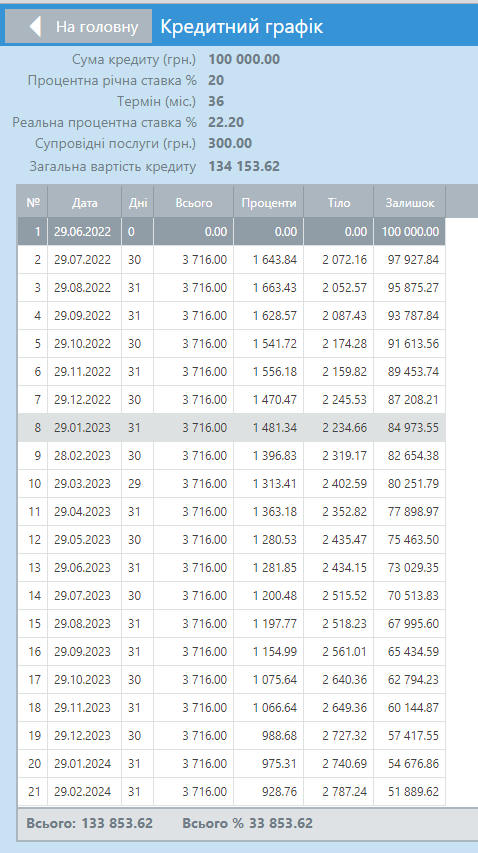Viewport: 478px width, 853px height.
Task: Click total credit cost 134 153.62
Action: point(244,166)
